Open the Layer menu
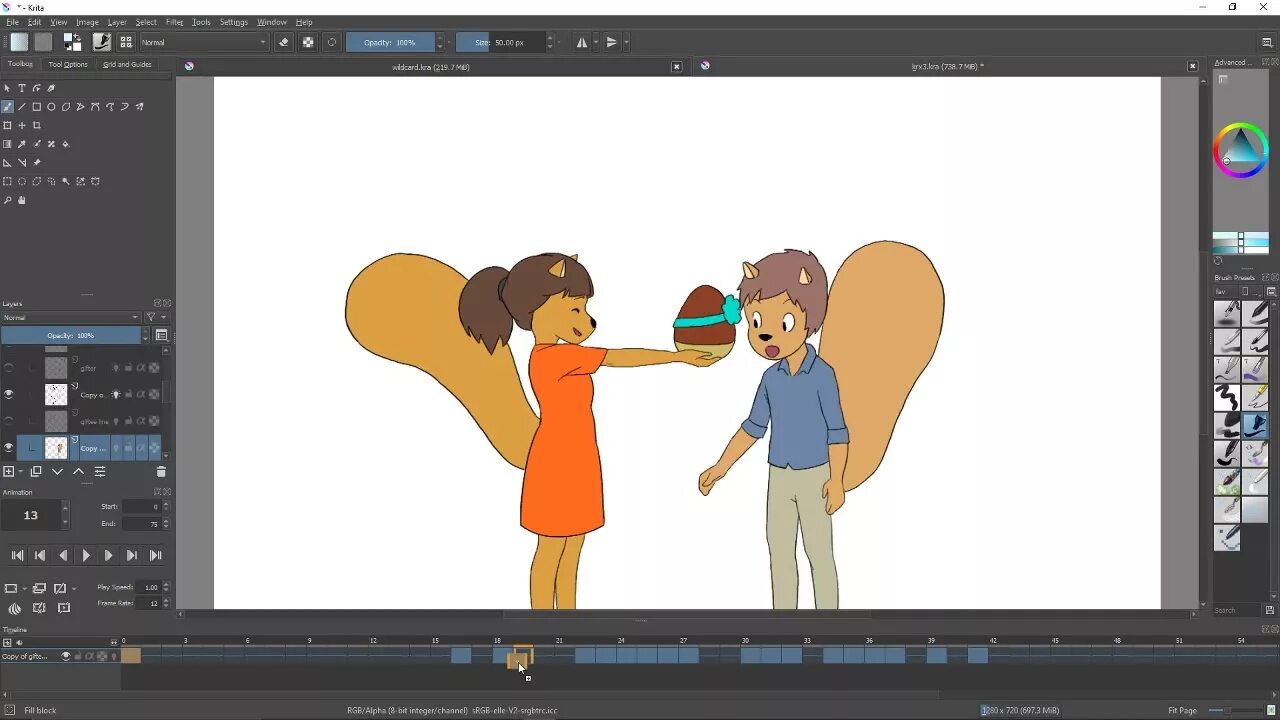This screenshot has width=1280, height=720. 117,22
